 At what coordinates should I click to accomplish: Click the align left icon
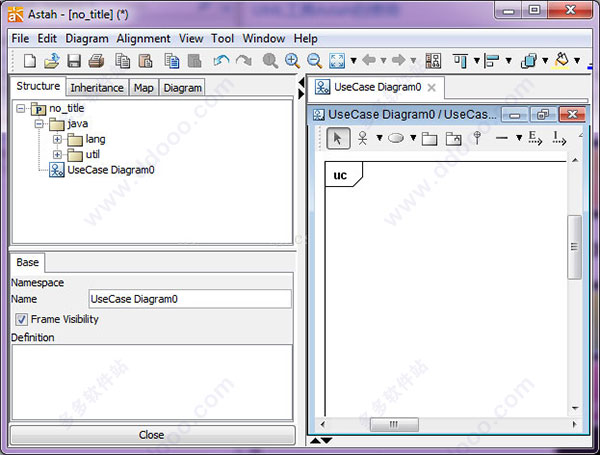pyautogui.click(x=492, y=61)
